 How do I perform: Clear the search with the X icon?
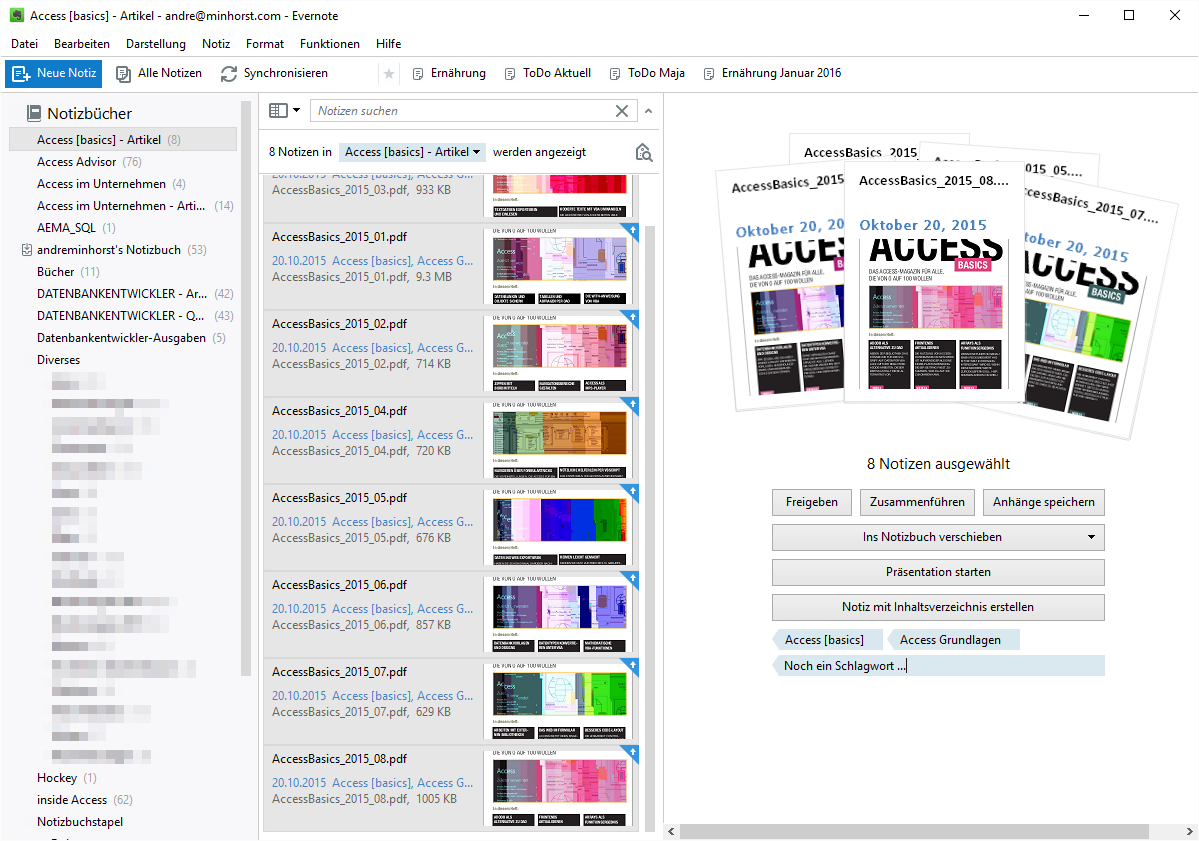click(x=622, y=111)
